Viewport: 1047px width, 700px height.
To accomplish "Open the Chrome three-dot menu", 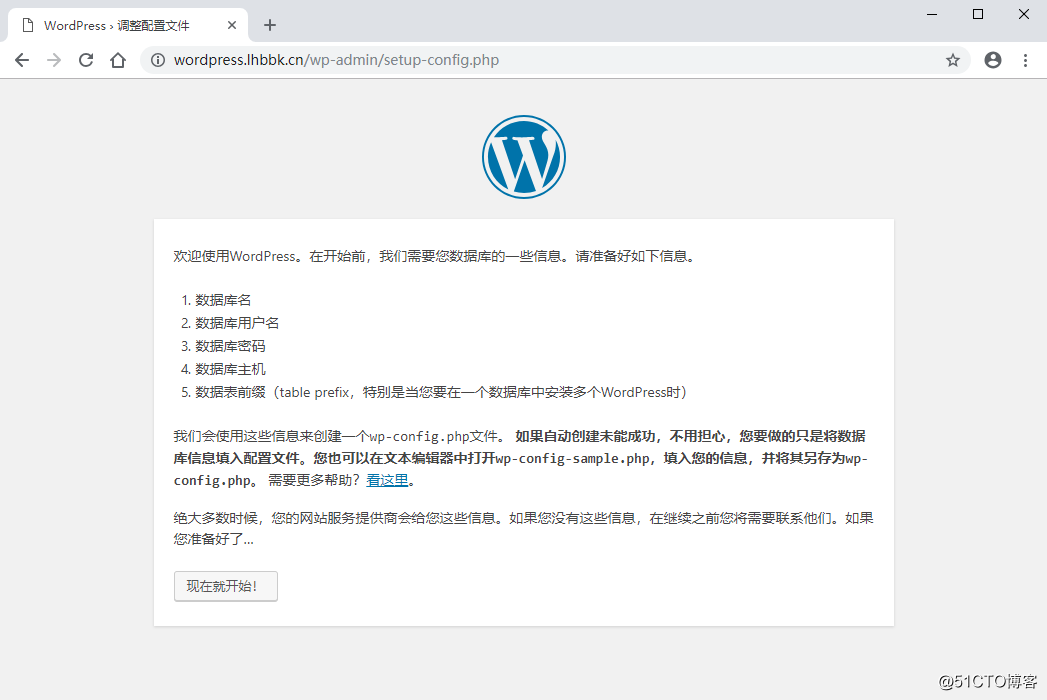I will [1026, 60].
